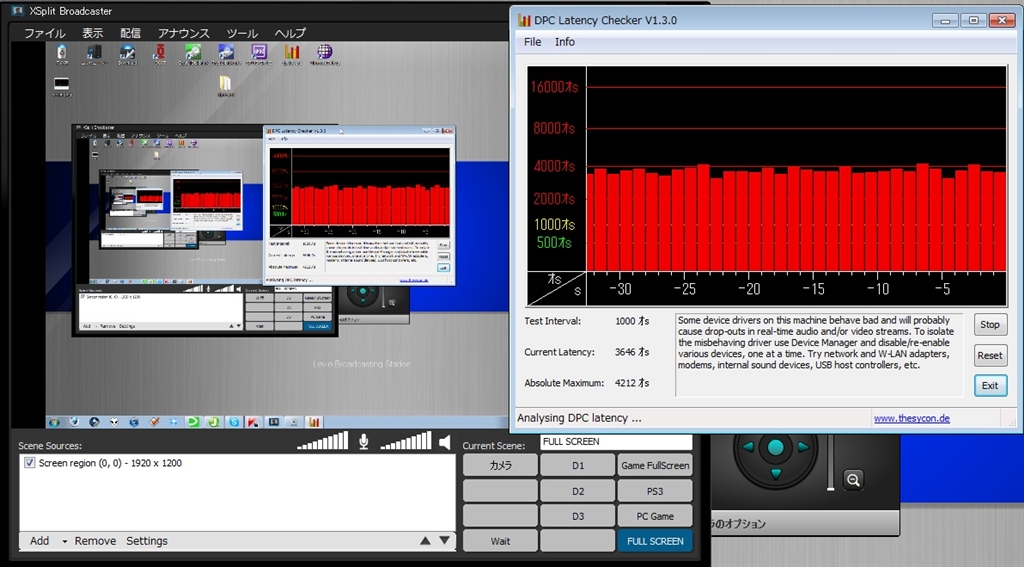Uncheck the Screen region scene source

[29, 462]
